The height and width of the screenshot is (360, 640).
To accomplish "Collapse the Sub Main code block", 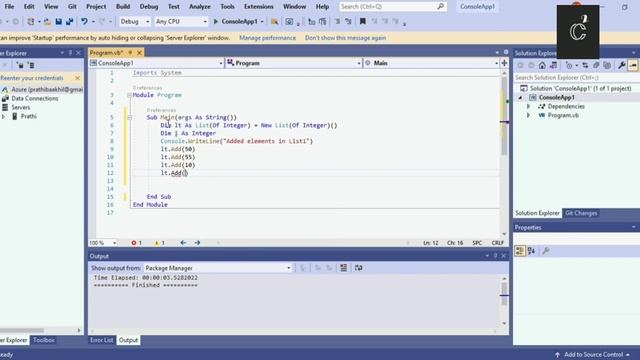I will point(129,118).
